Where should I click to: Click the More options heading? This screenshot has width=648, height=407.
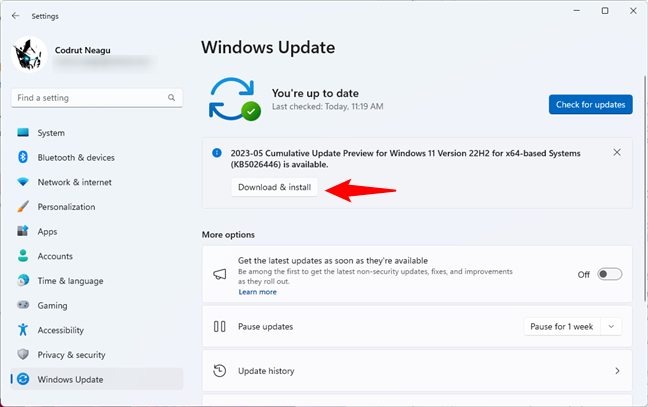click(x=228, y=235)
